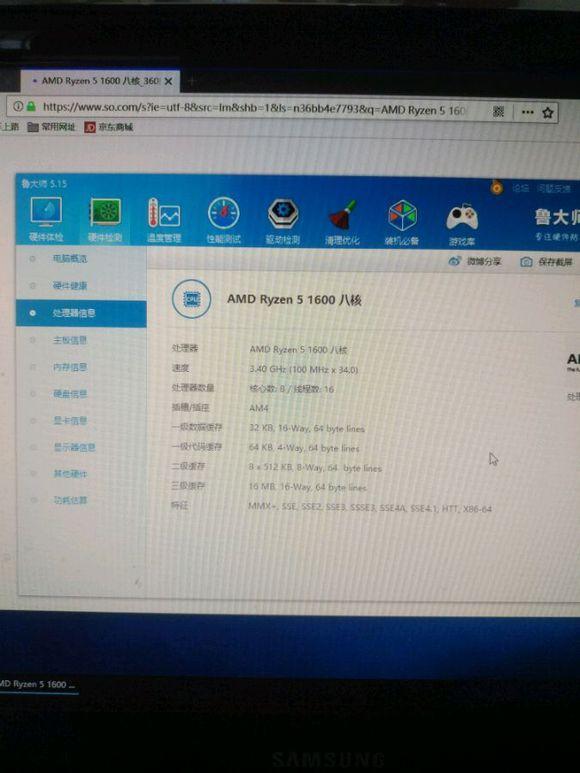Click the AMD Ryzen 5 1600 taskbar item
Screen dimensions: 580x773
point(37,684)
